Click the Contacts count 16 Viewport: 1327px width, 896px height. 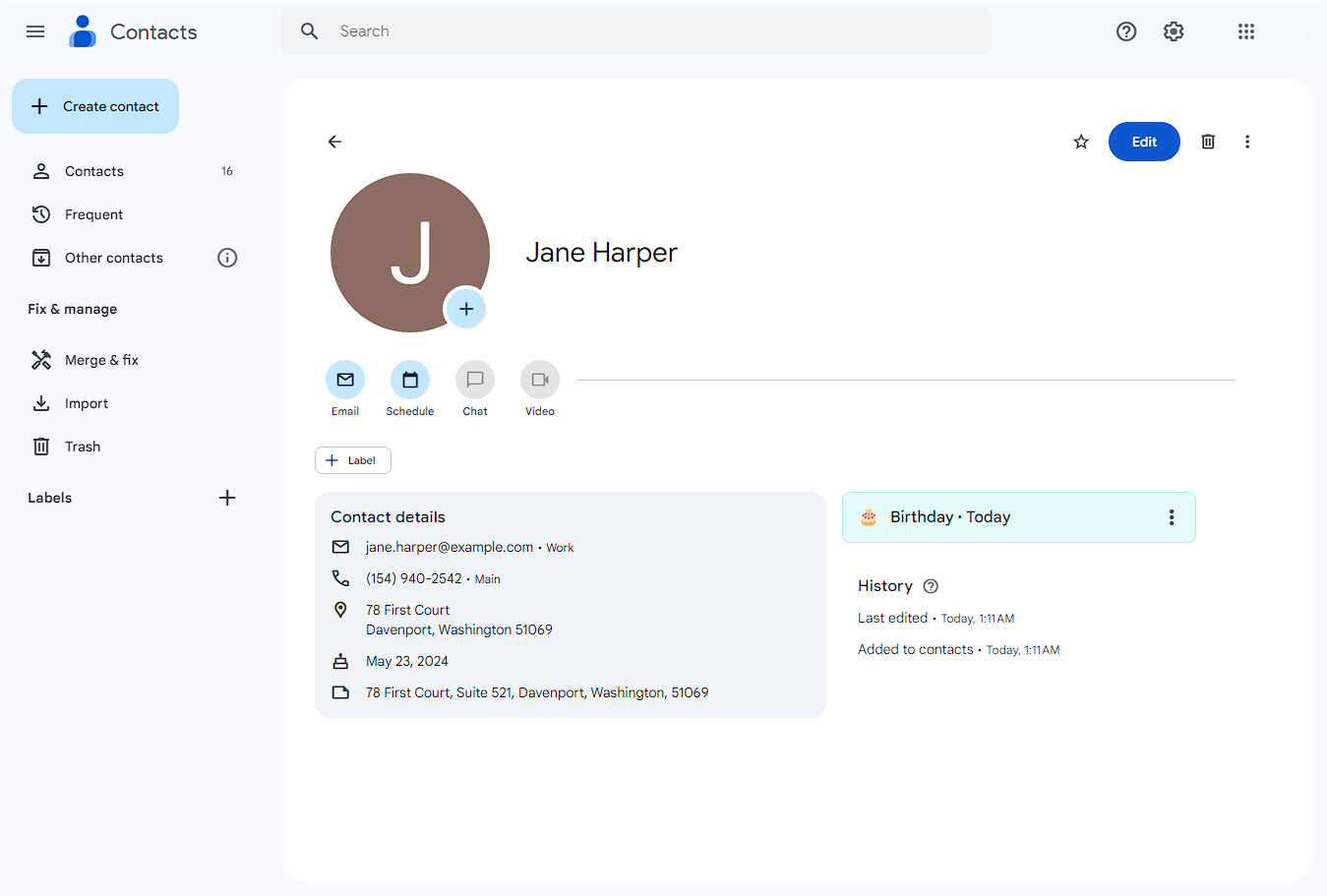click(x=227, y=171)
